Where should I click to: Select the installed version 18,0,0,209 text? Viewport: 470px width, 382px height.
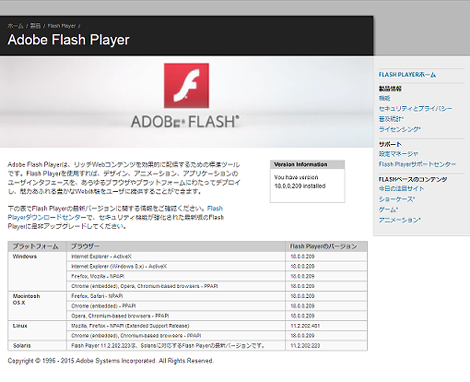click(300, 186)
